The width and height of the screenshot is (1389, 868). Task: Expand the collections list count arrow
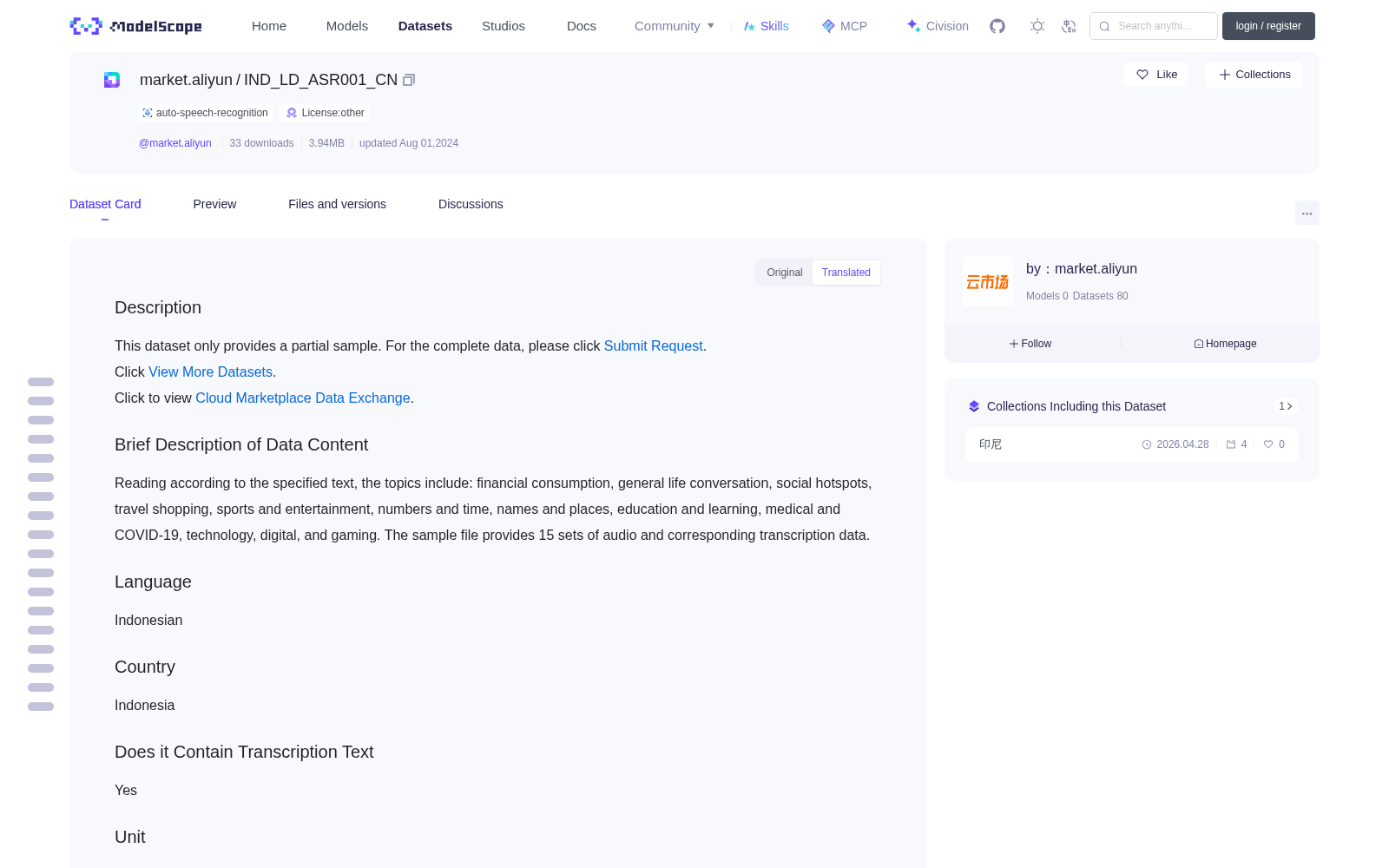[x=1286, y=406]
